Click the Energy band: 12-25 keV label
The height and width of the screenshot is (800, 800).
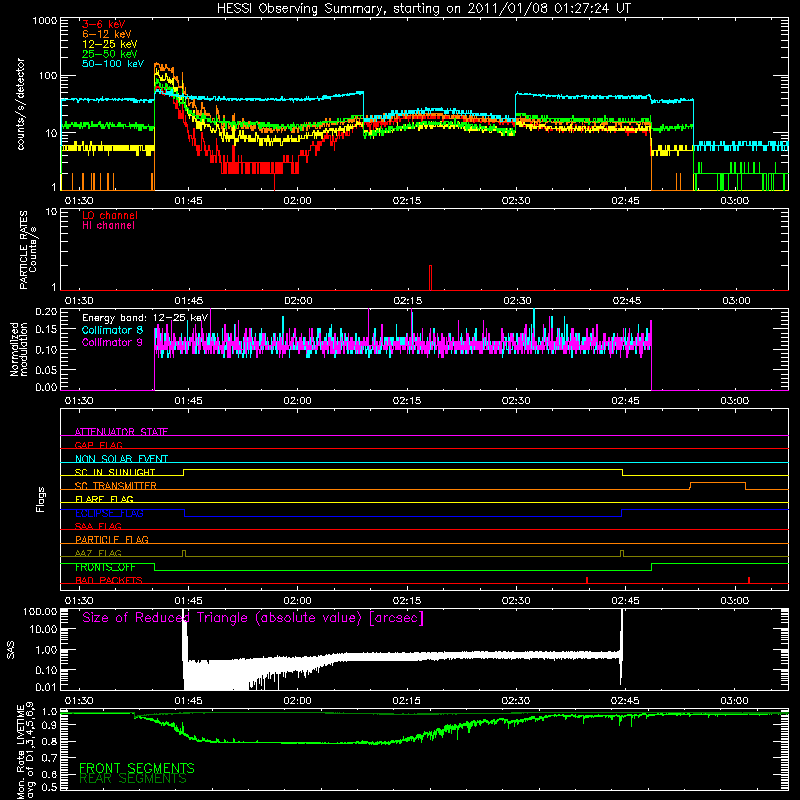tap(145, 318)
